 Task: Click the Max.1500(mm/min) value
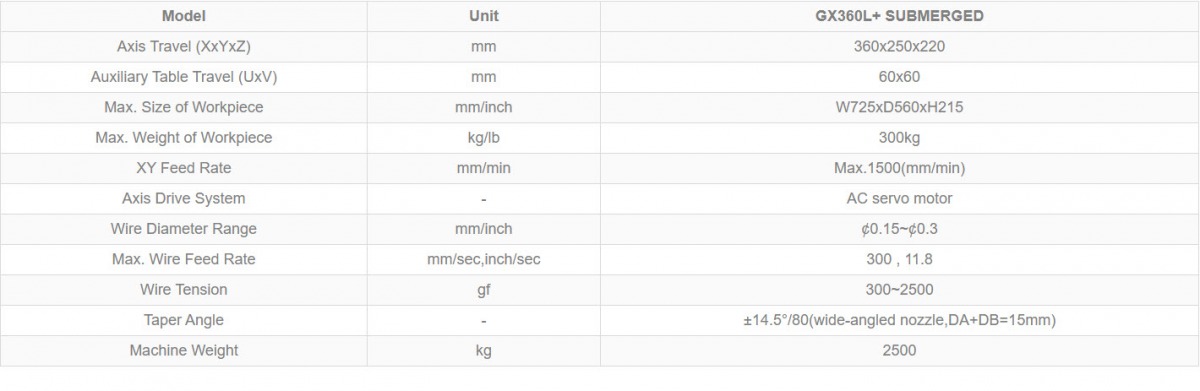click(x=899, y=168)
